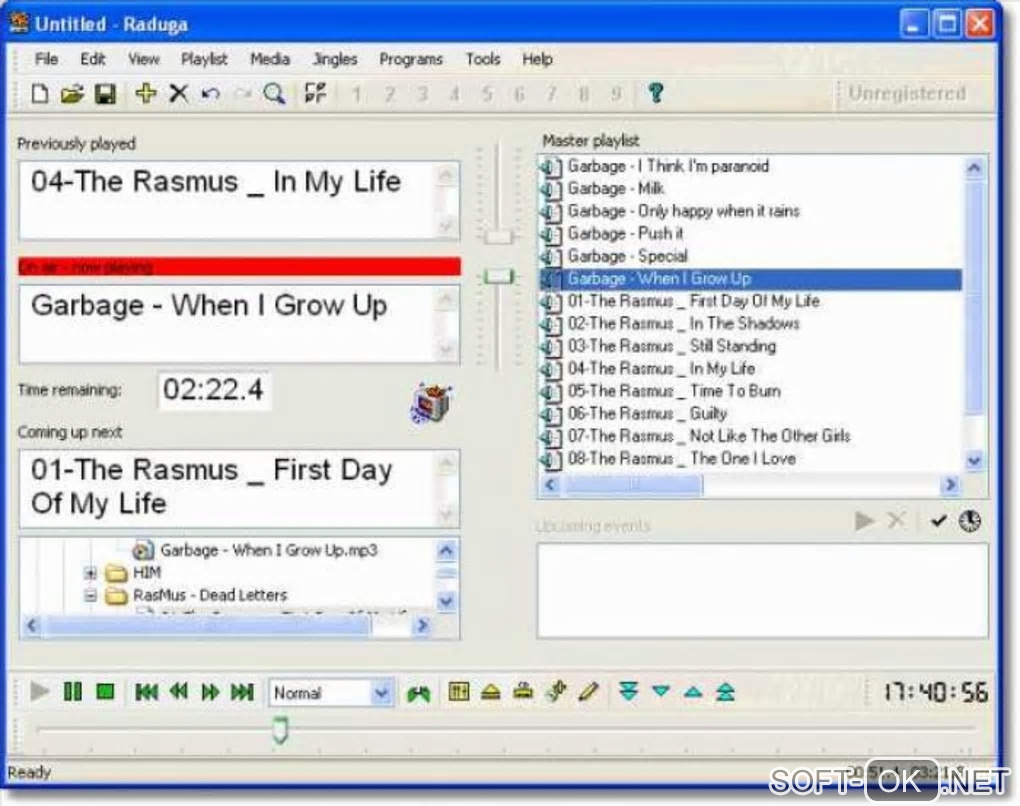The height and width of the screenshot is (806, 1020).
Task: Open the Playlist menu
Action: 204,59
